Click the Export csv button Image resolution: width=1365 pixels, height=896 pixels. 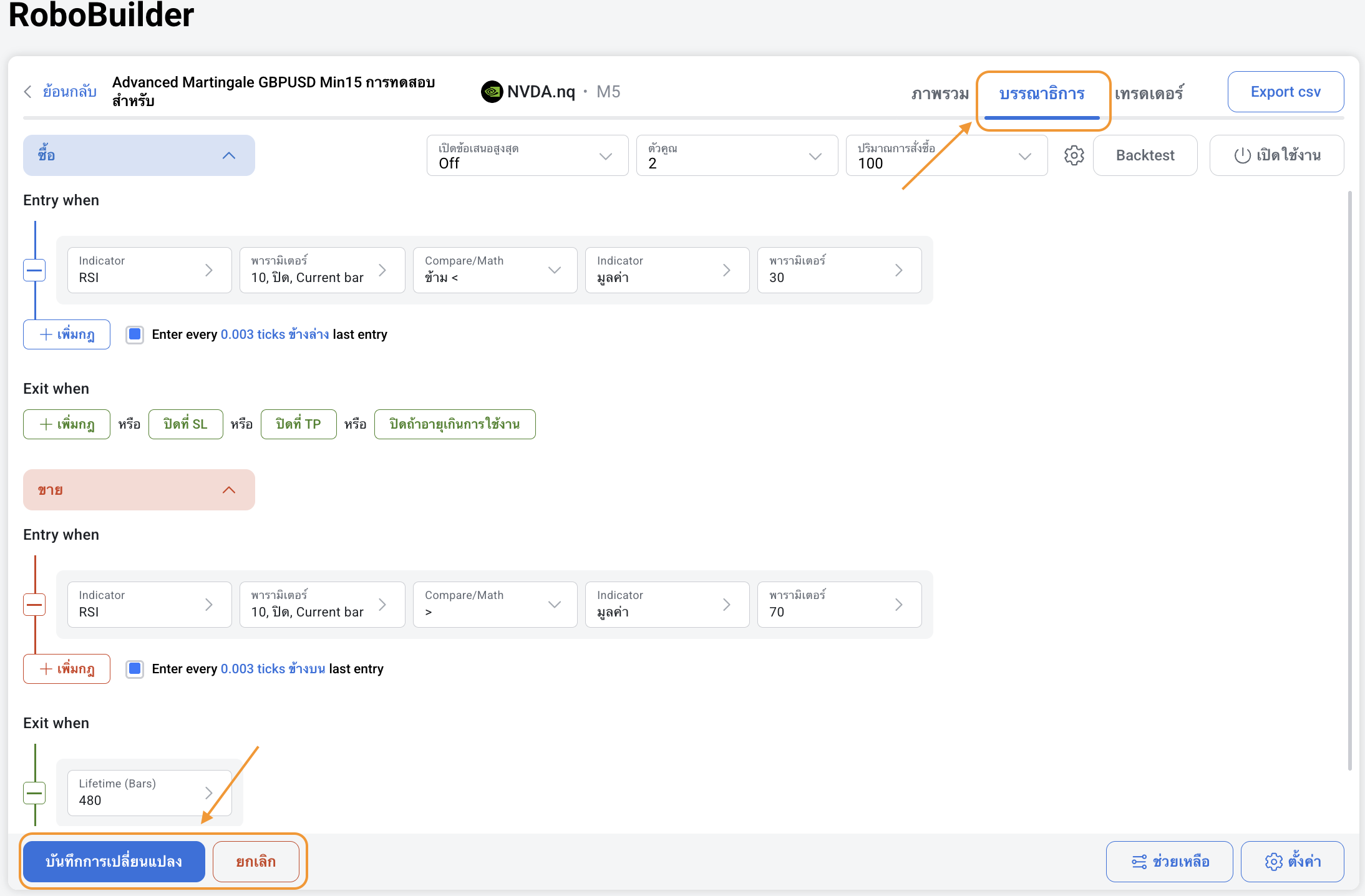click(x=1285, y=92)
